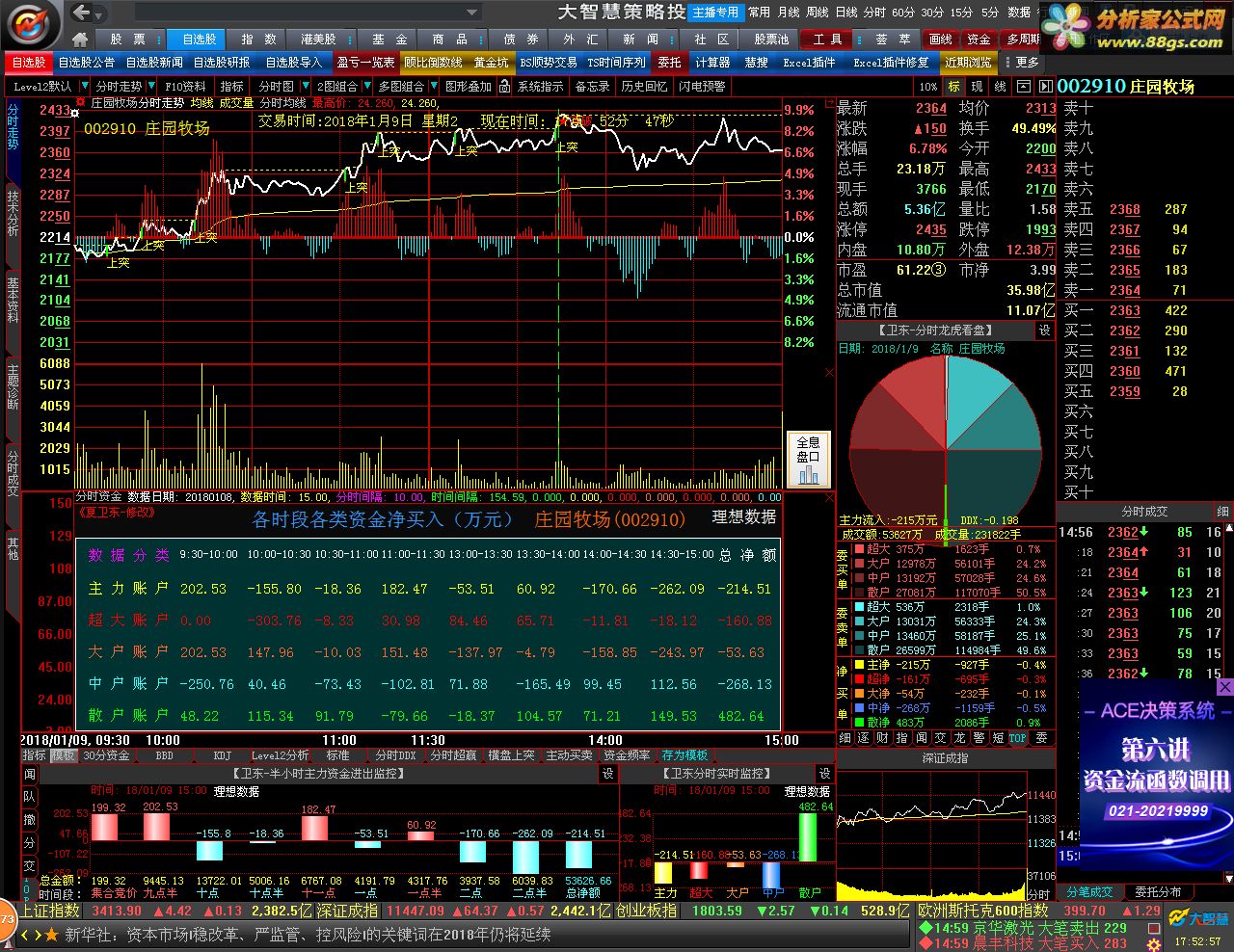Toggle the 模板 button in indicator bar
1234x952 pixels.
pos(64,755)
